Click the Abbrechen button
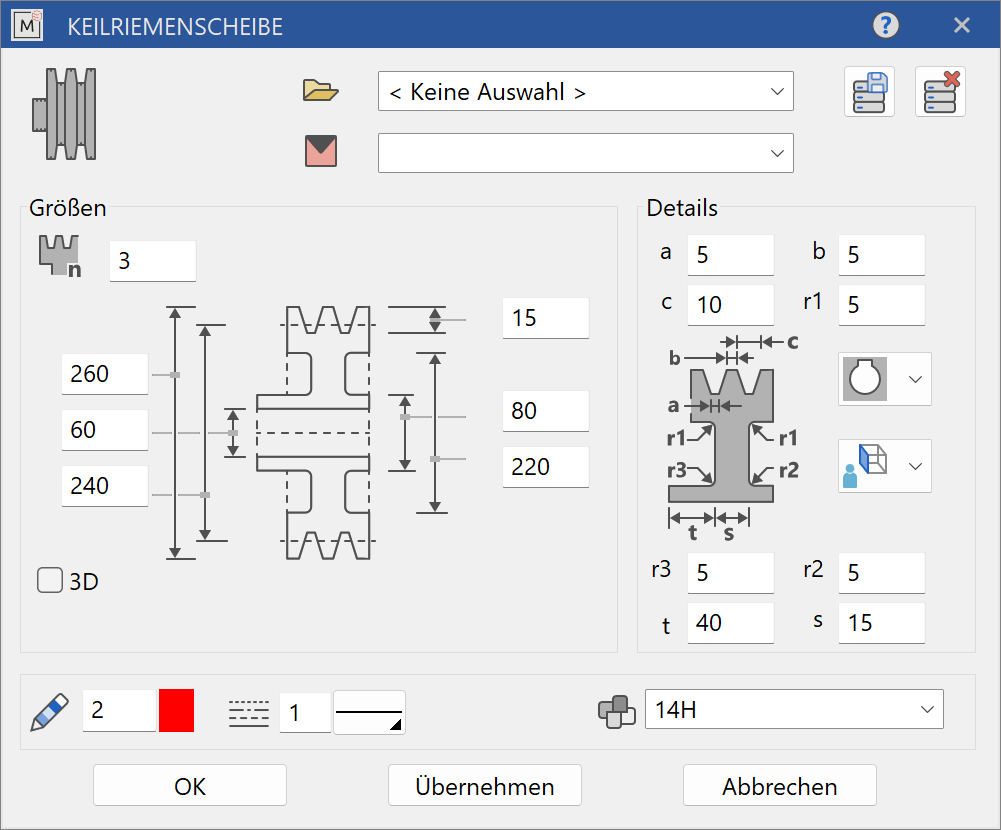Screen dimensions: 1001x830 [779, 786]
